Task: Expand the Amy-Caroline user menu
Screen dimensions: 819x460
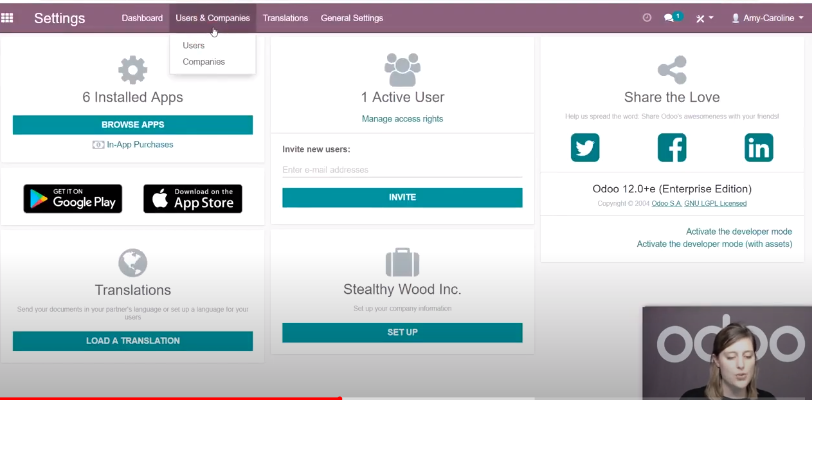Action: 767,18
